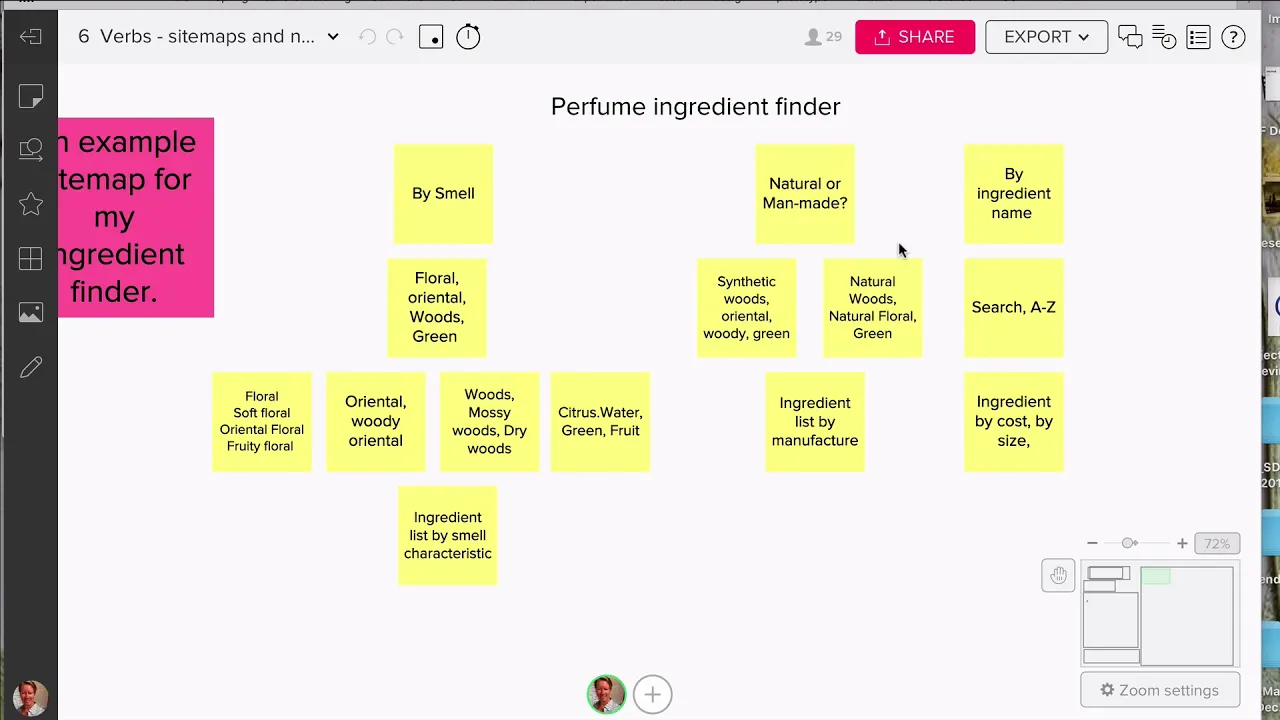
Task: Select the 'By Smell' sticky note
Action: pyautogui.click(x=443, y=193)
